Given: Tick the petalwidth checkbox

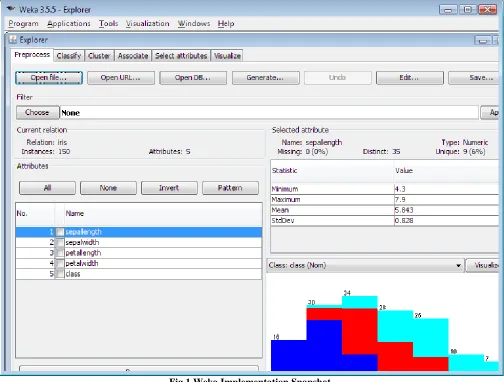Looking at the screenshot, I should point(60,263).
